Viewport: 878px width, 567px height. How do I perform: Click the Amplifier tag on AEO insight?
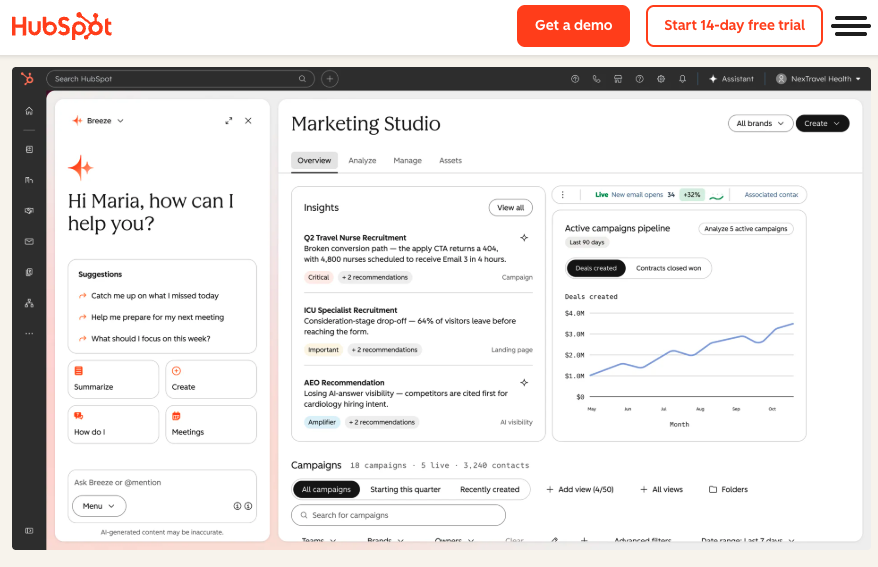(x=322, y=422)
